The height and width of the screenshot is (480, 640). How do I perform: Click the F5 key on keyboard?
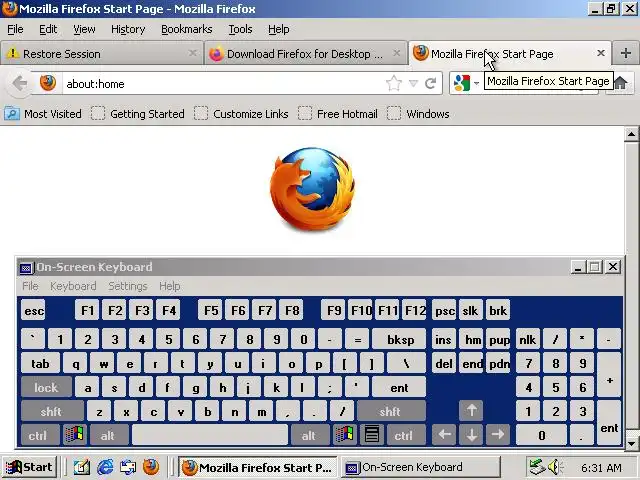pyautogui.click(x=211, y=310)
